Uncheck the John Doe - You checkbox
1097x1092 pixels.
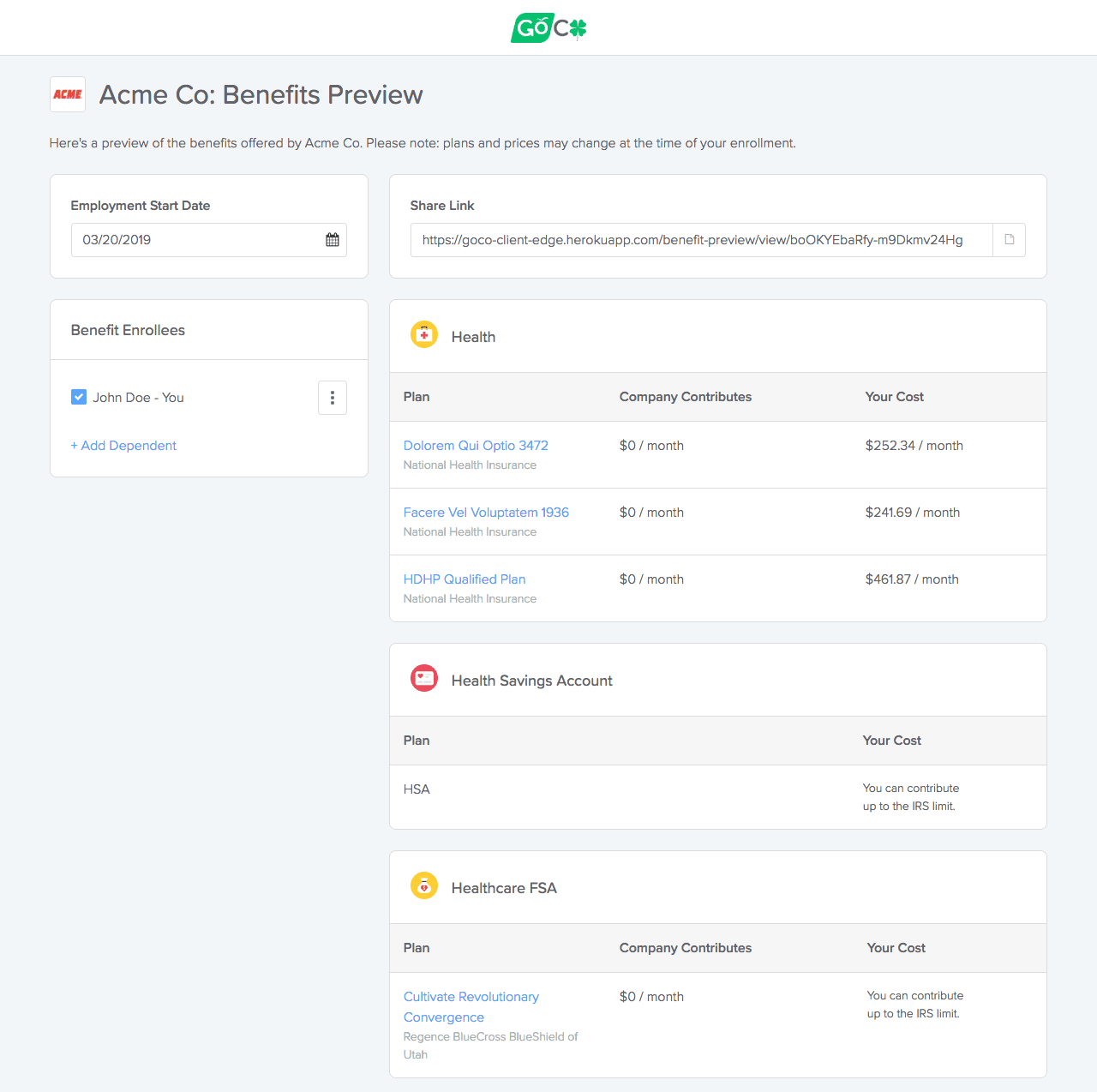[x=79, y=397]
